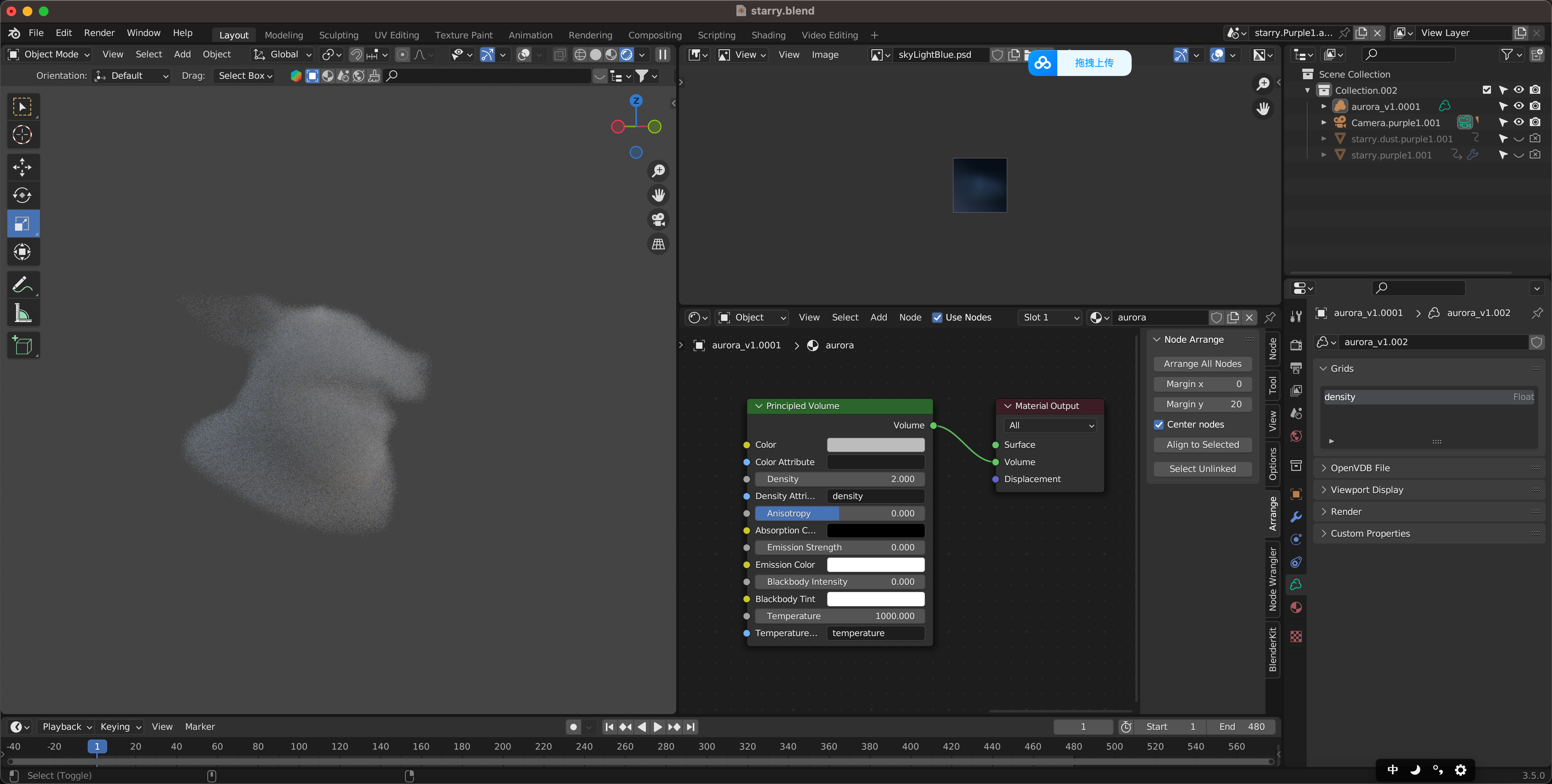
Task: Play the animation forward
Action: 658,727
